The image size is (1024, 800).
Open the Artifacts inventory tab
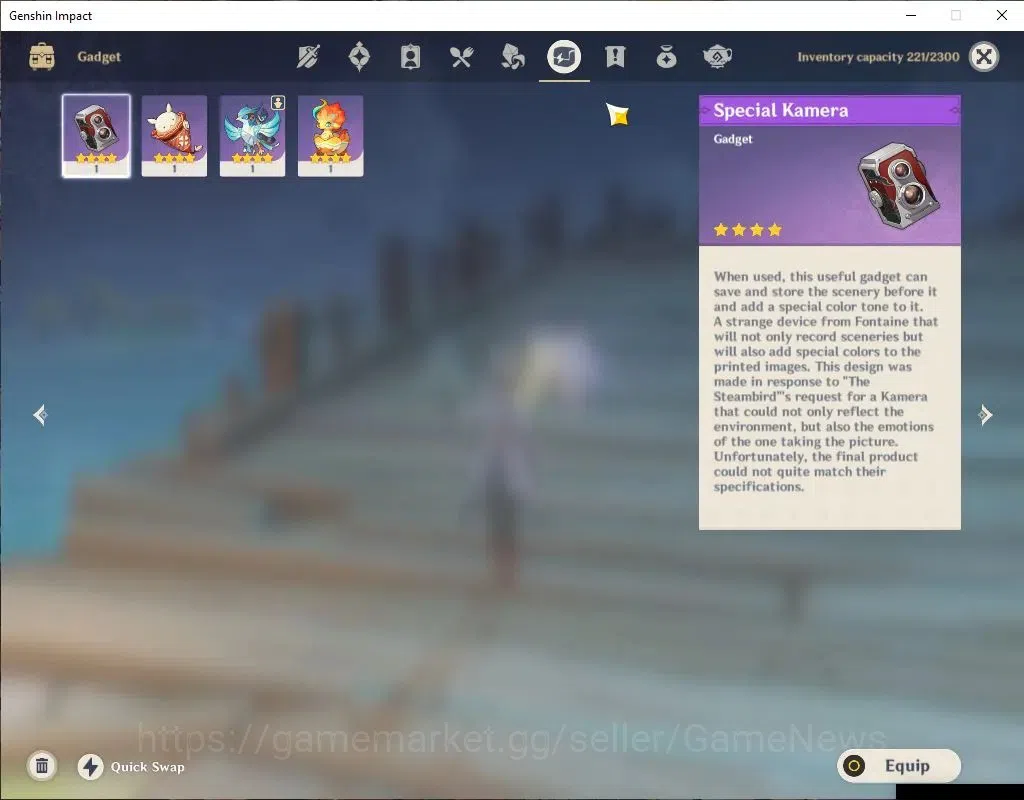(x=359, y=57)
